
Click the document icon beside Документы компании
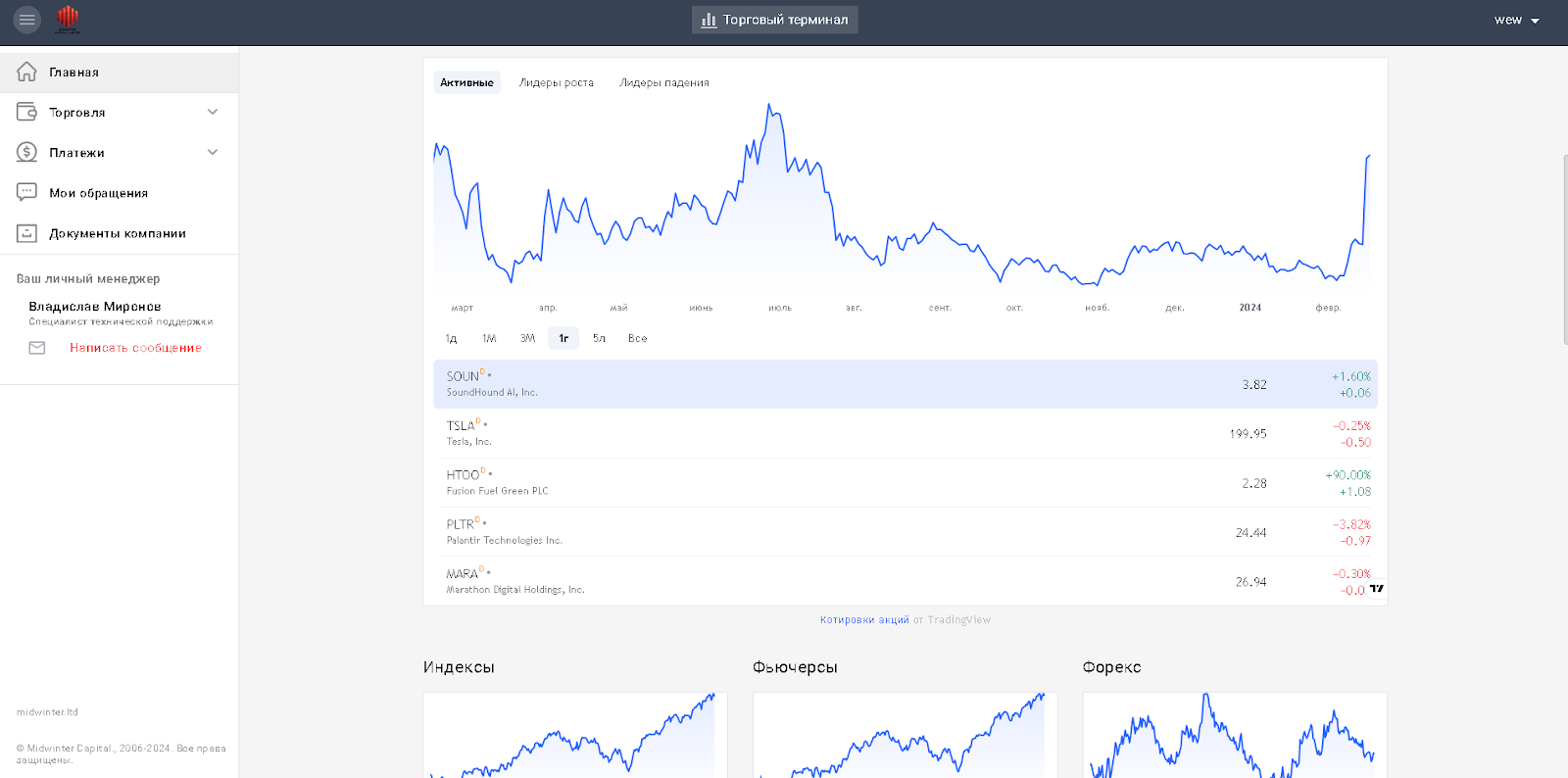click(x=26, y=233)
